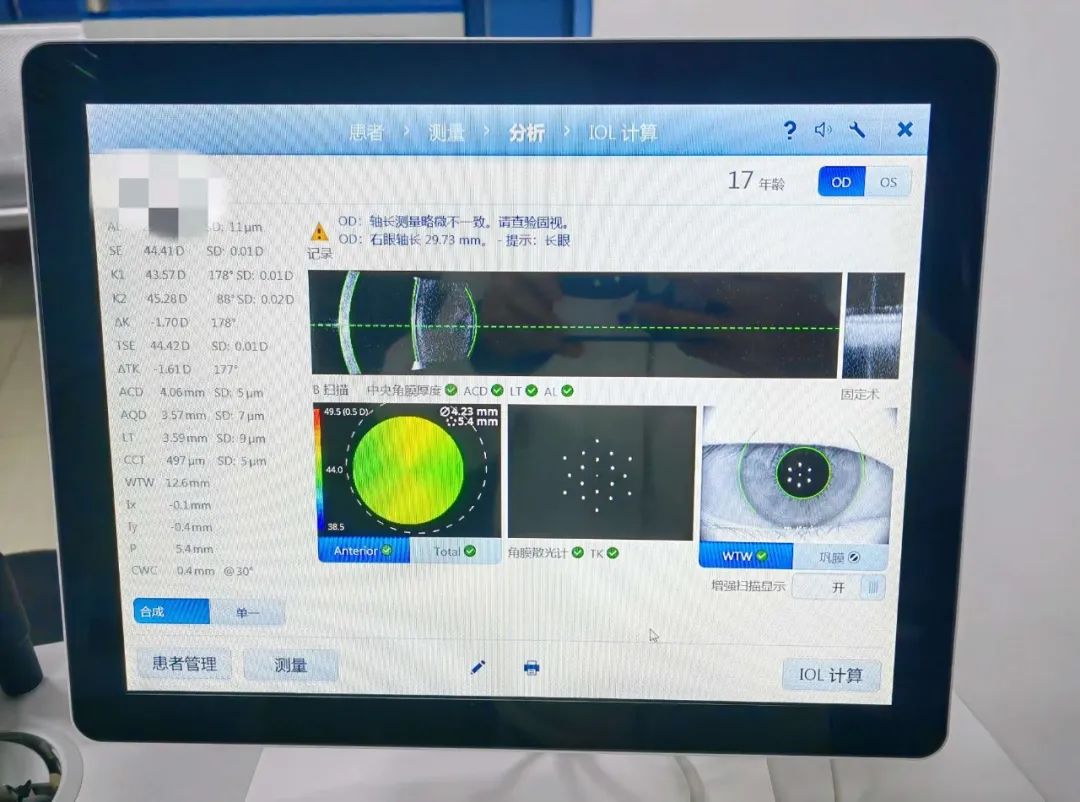Go to the 测量 workflow step
The height and width of the screenshot is (802, 1080).
(x=446, y=132)
